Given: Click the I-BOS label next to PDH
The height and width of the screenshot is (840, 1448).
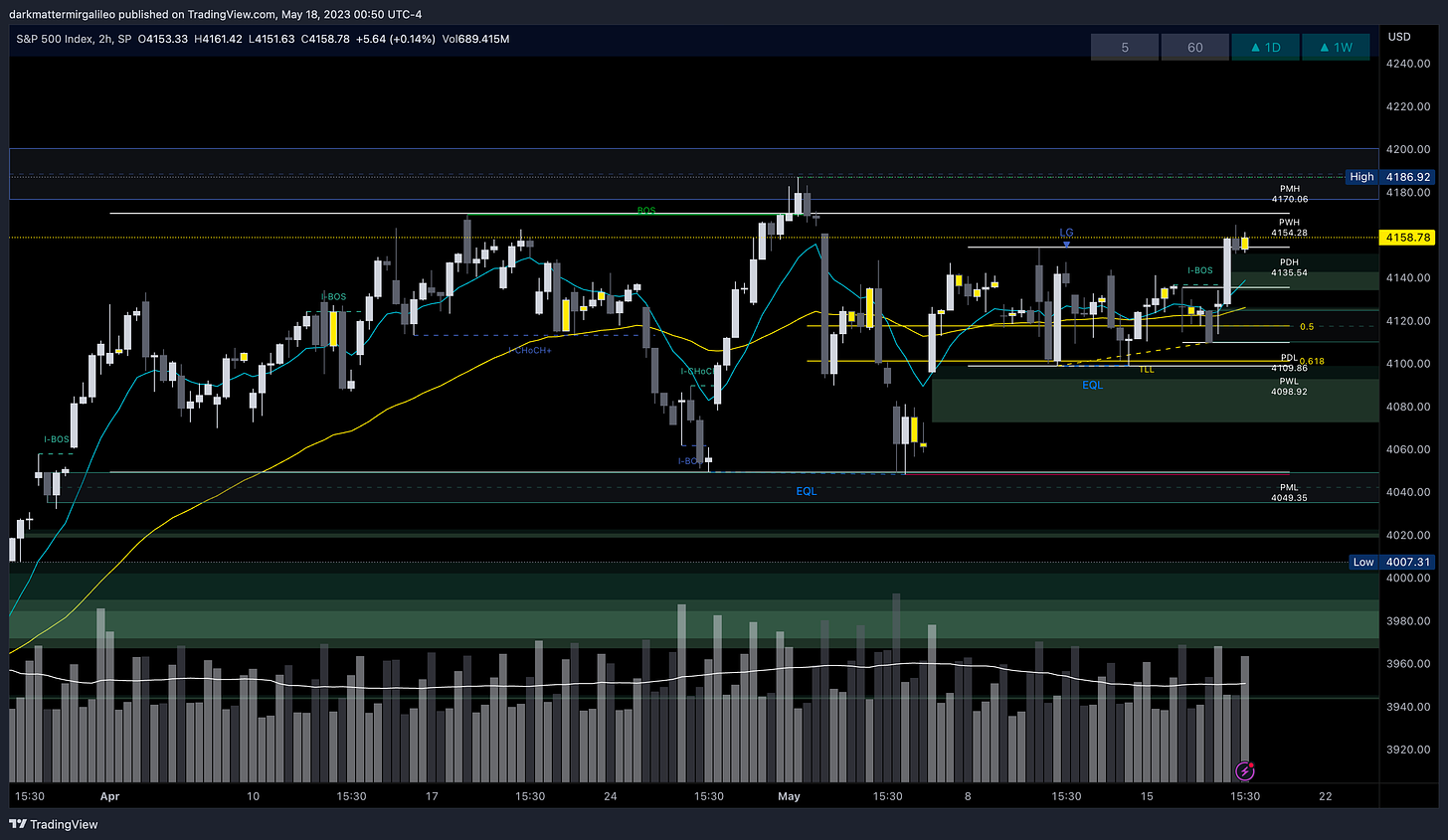Looking at the screenshot, I should [x=1199, y=270].
